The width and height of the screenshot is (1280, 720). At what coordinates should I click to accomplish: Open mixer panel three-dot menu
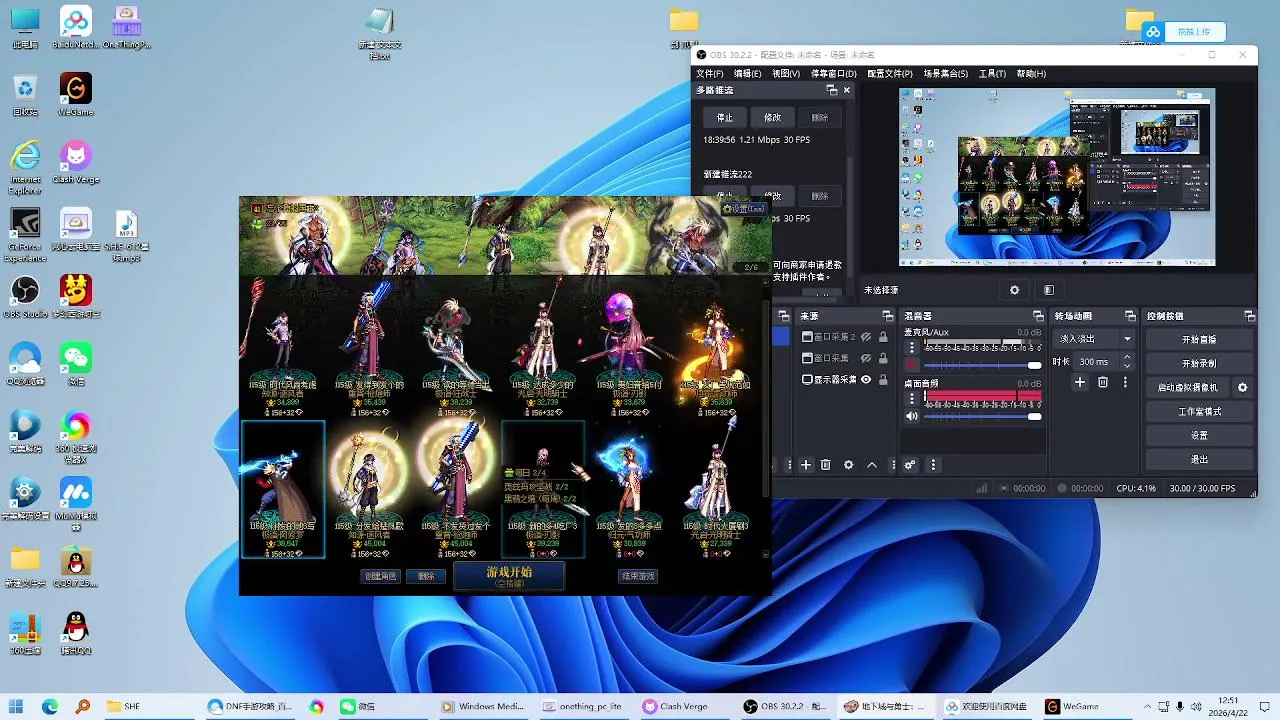pyautogui.click(x=934, y=465)
